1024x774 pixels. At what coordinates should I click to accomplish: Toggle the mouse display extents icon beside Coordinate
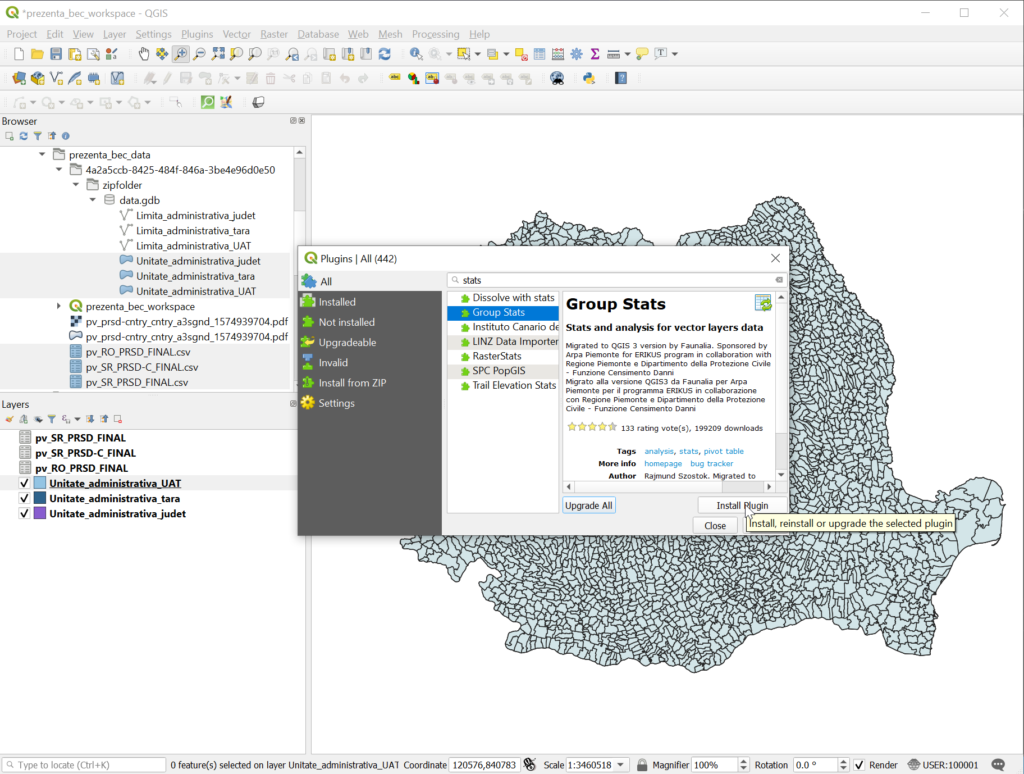tap(530, 765)
